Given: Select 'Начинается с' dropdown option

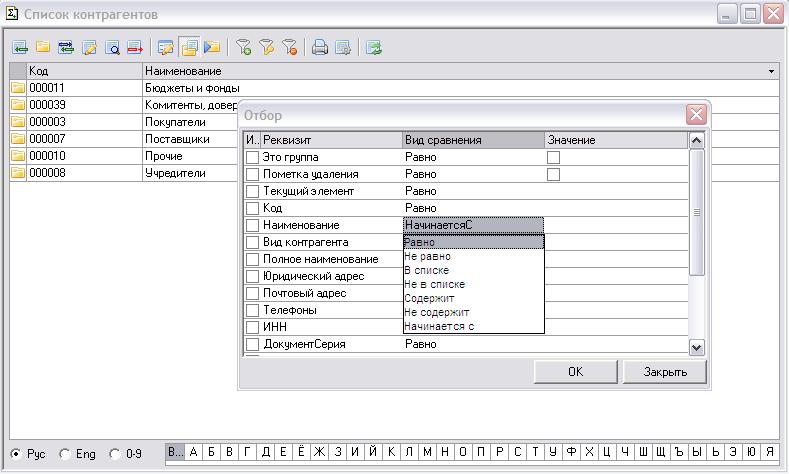Looking at the screenshot, I should 439,326.
